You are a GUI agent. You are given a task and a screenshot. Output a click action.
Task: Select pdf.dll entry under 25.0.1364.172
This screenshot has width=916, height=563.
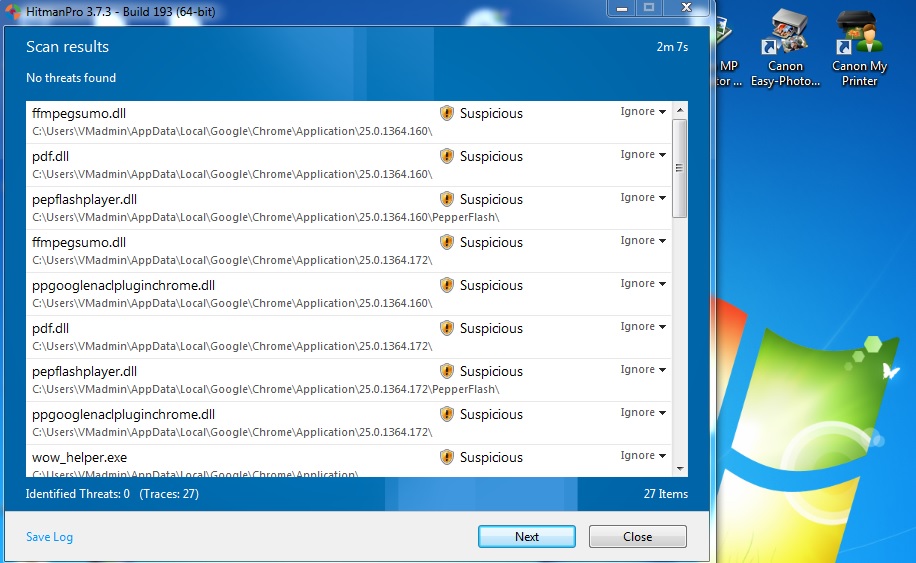click(x=349, y=337)
